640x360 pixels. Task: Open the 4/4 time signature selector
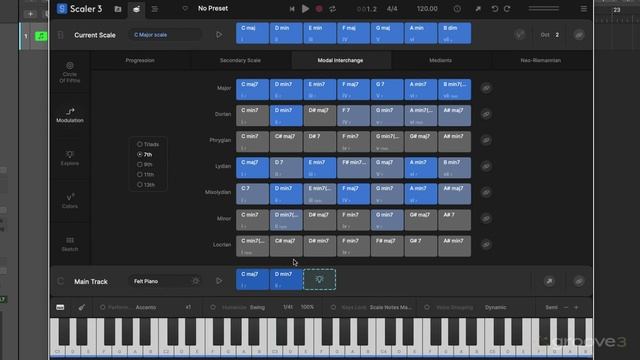pos(392,9)
